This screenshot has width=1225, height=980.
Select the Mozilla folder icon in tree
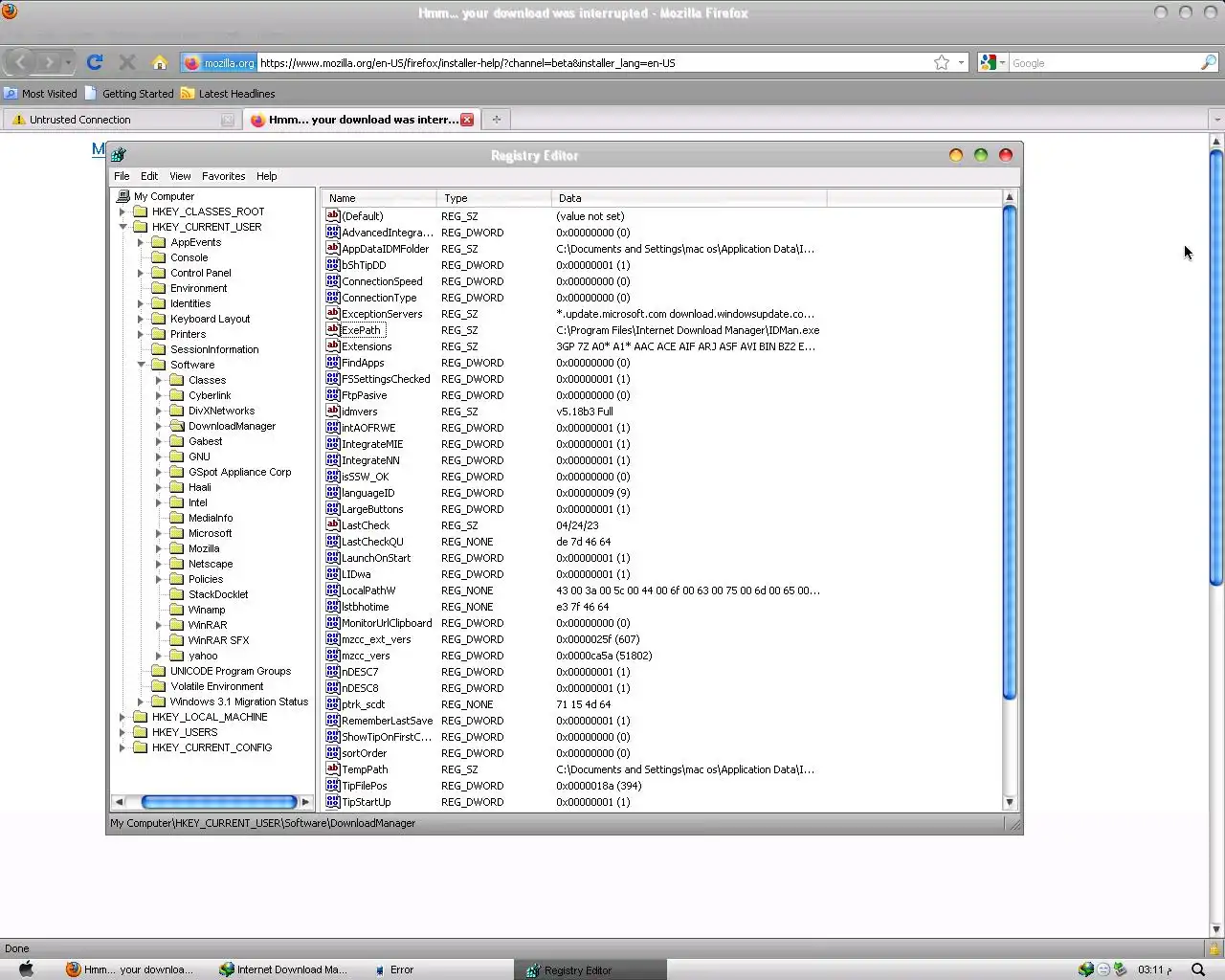pyautogui.click(x=177, y=548)
